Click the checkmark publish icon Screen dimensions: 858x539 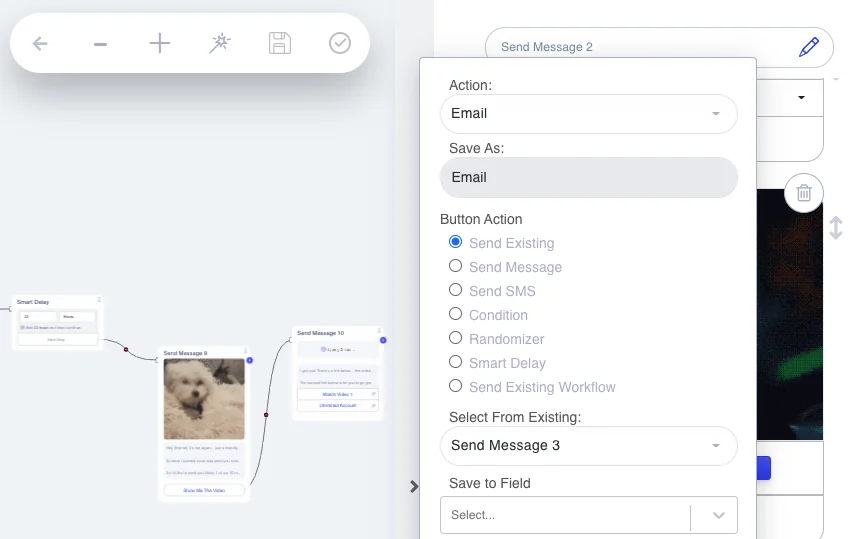[340, 43]
